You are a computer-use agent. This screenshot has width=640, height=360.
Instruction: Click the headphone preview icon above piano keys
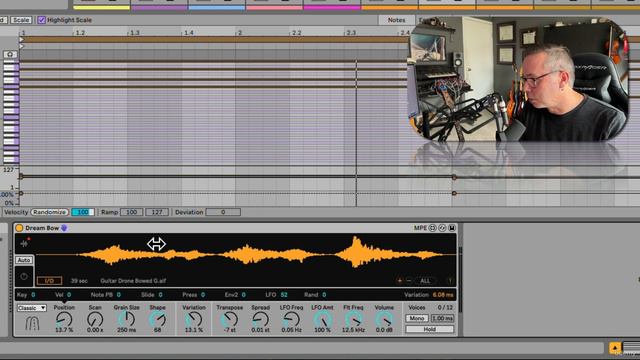[10, 54]
